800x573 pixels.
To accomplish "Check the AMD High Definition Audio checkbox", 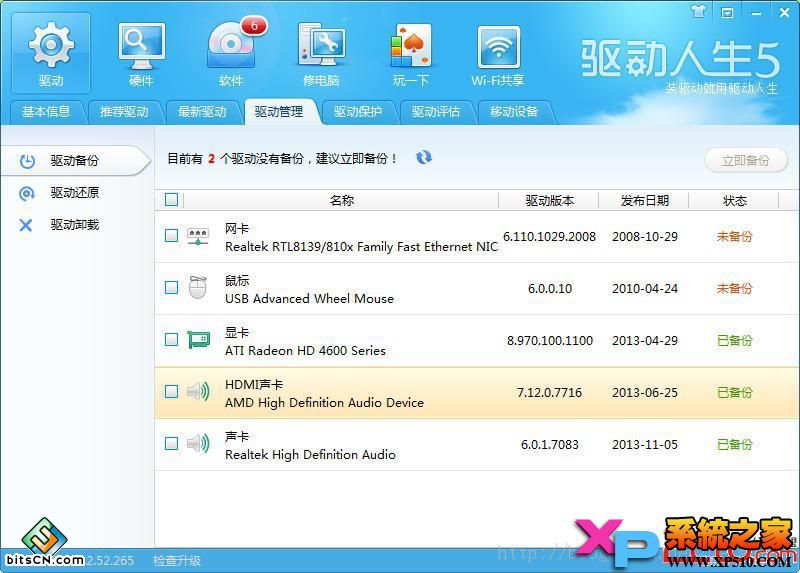I will coord(171,392).
